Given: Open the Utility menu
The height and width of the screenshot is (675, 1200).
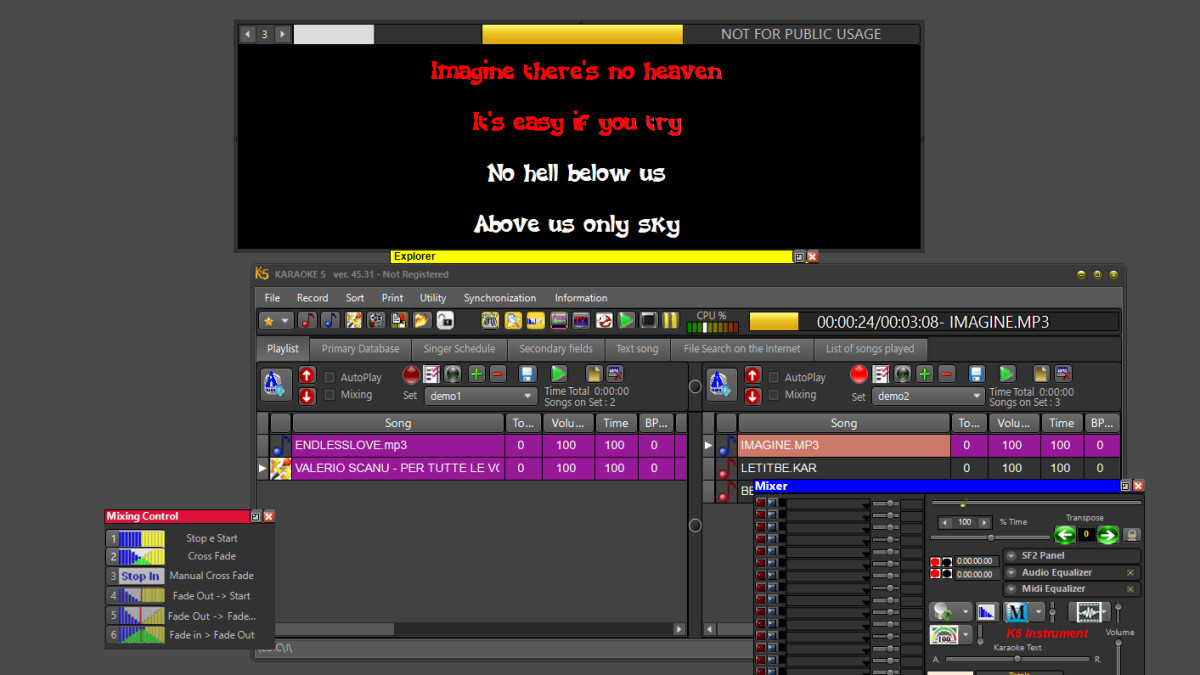Looking at the screenshot, I should (433, 297).
